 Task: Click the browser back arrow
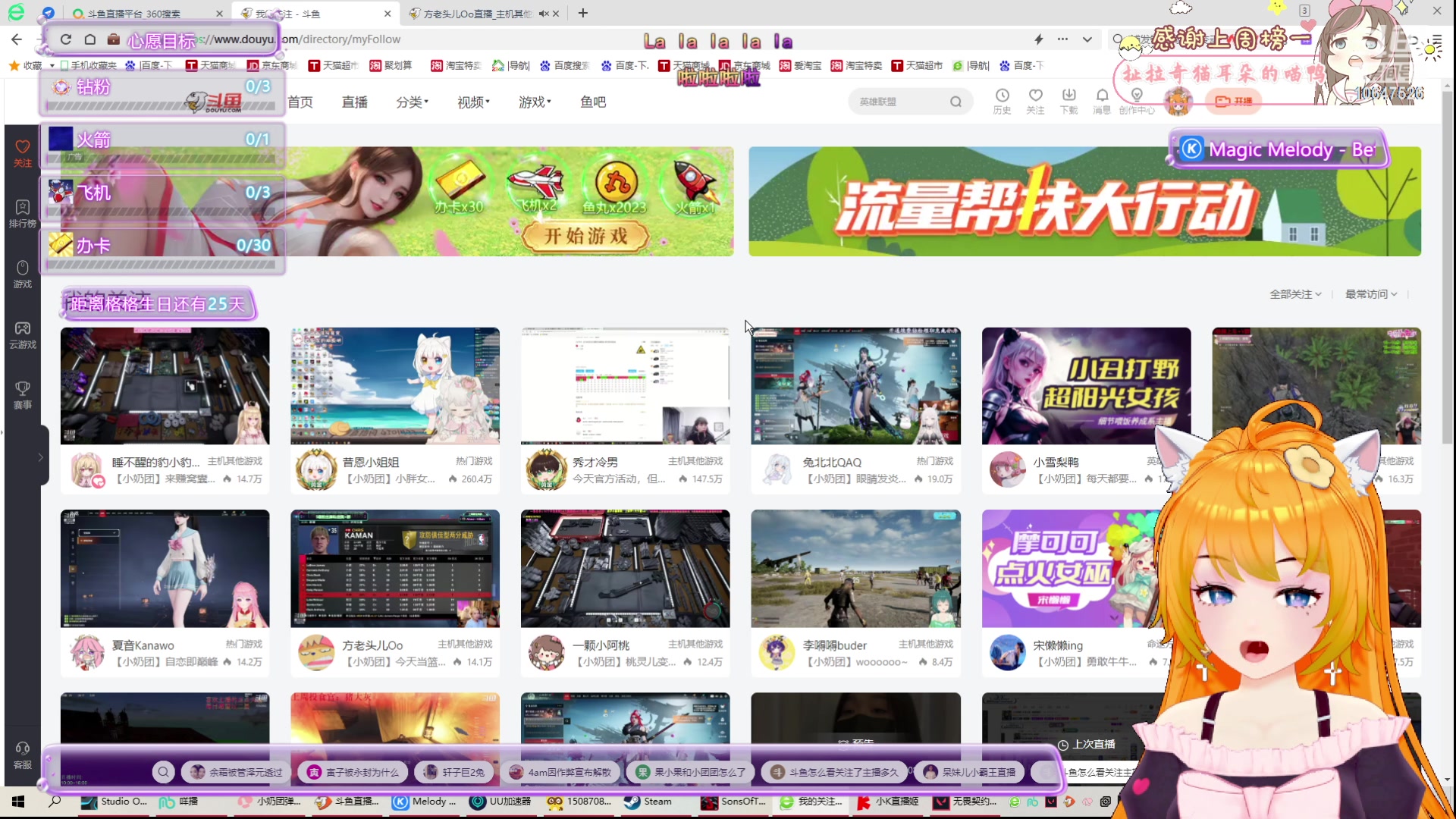coord(17,39)
